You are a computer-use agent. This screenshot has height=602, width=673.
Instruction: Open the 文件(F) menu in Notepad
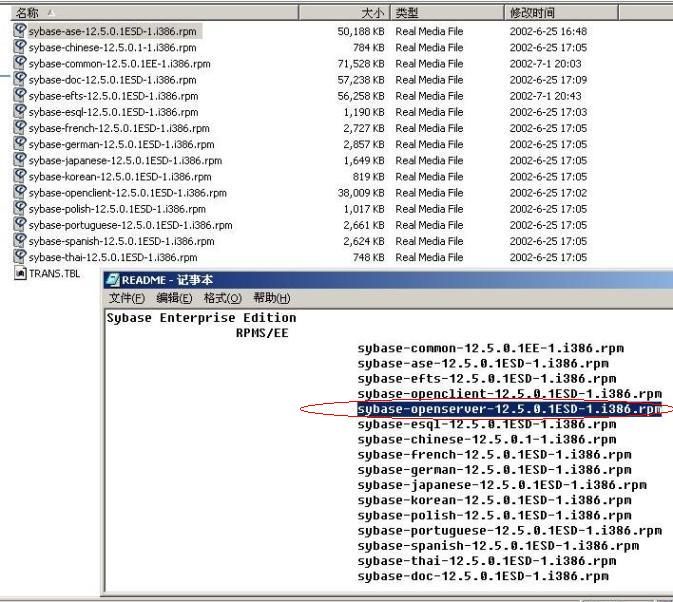(x=127, y=298)
